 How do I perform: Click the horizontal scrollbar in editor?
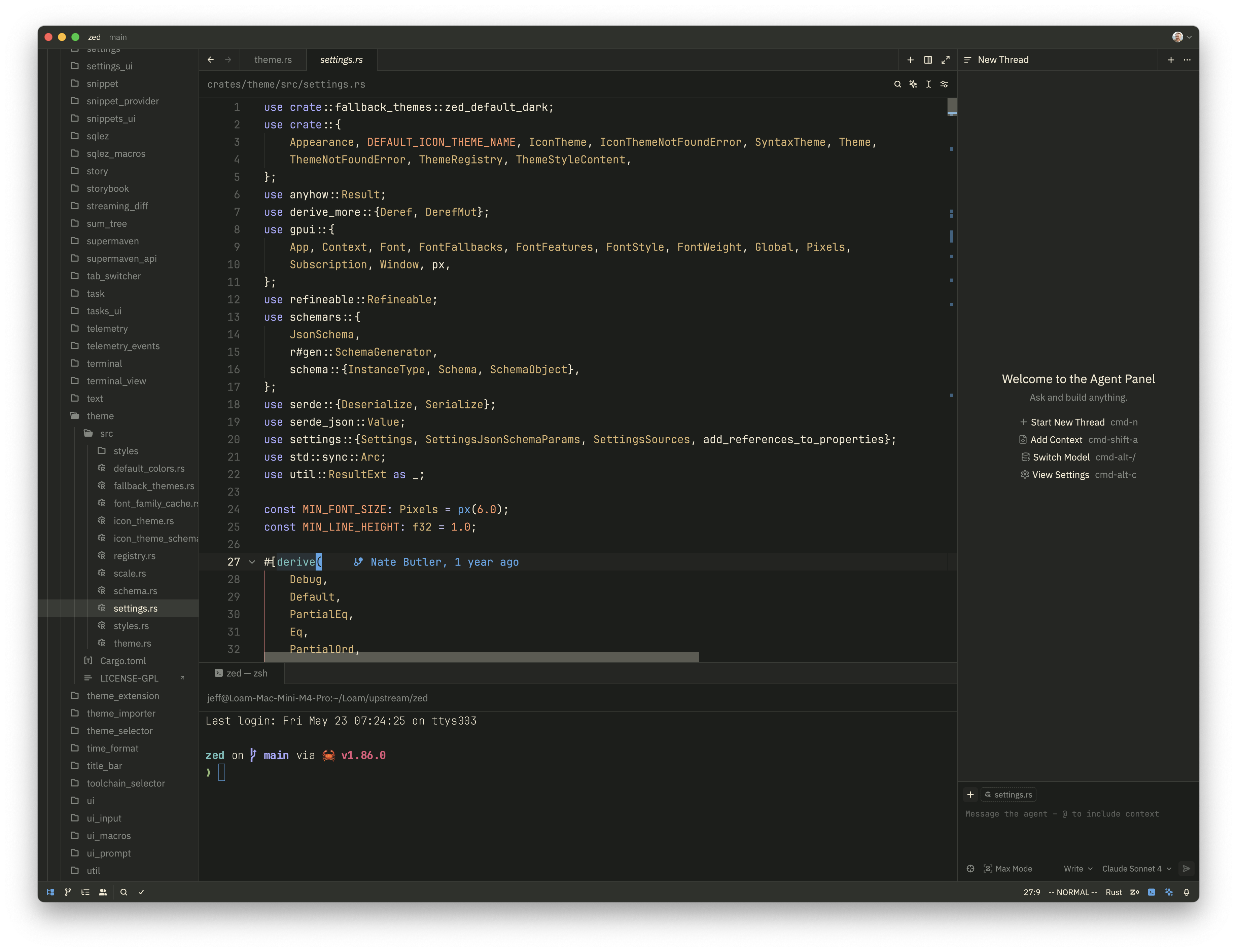pyautogui.click(x=482, y=657)
